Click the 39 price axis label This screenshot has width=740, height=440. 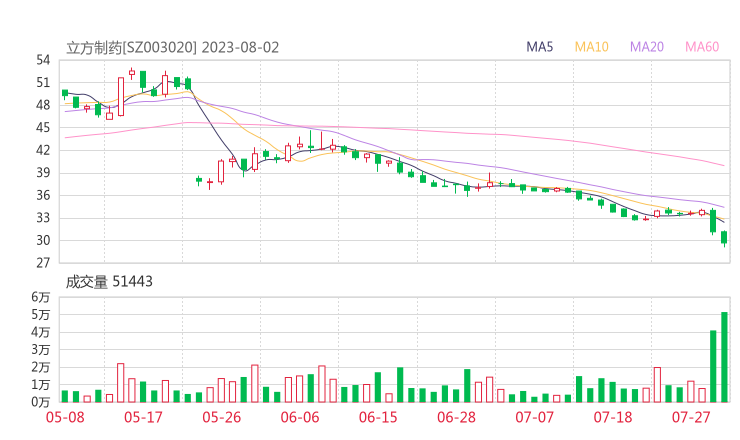[x=43, y=172]
